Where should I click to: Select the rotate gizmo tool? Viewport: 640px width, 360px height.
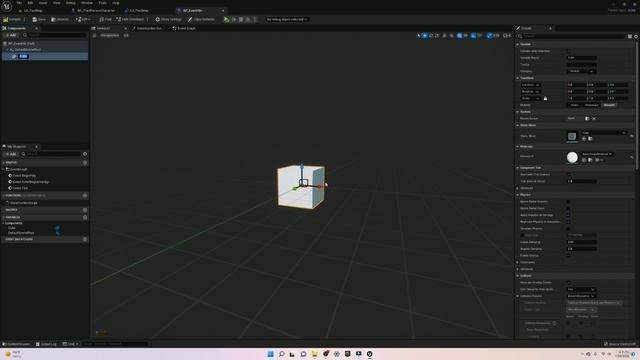click(431, 36)
